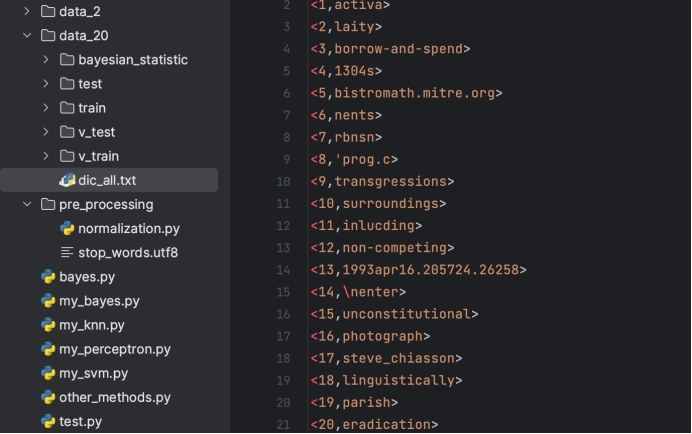Screen dimensions: 692x434
Task: Click the folder icon of pre_processing
Action: (48, 204)
